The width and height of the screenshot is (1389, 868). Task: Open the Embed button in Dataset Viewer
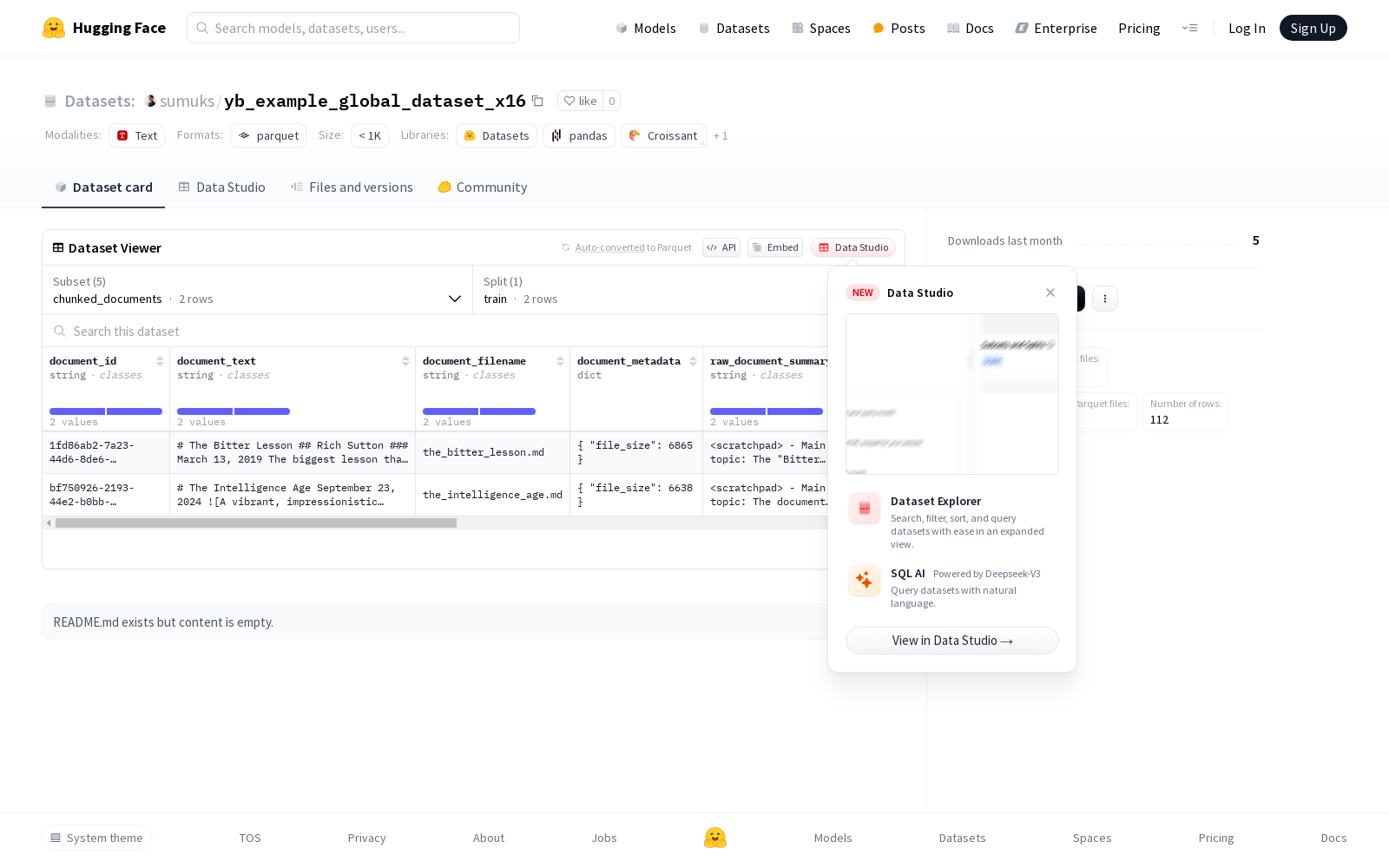click(775, 247)
